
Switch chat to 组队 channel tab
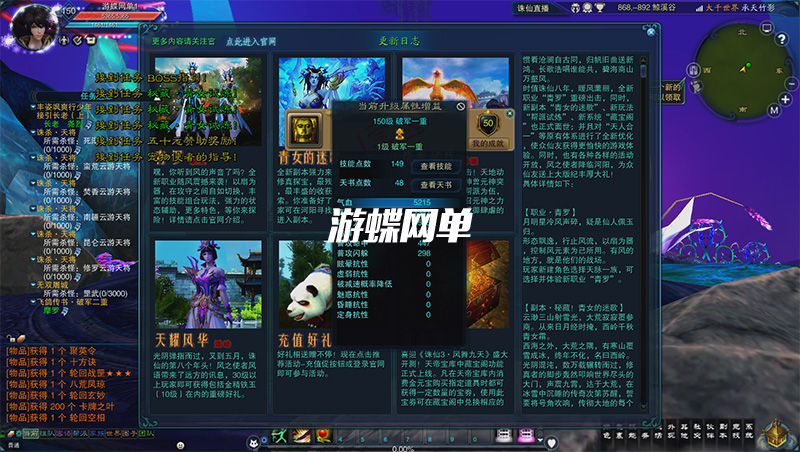(x=47, y=434)
